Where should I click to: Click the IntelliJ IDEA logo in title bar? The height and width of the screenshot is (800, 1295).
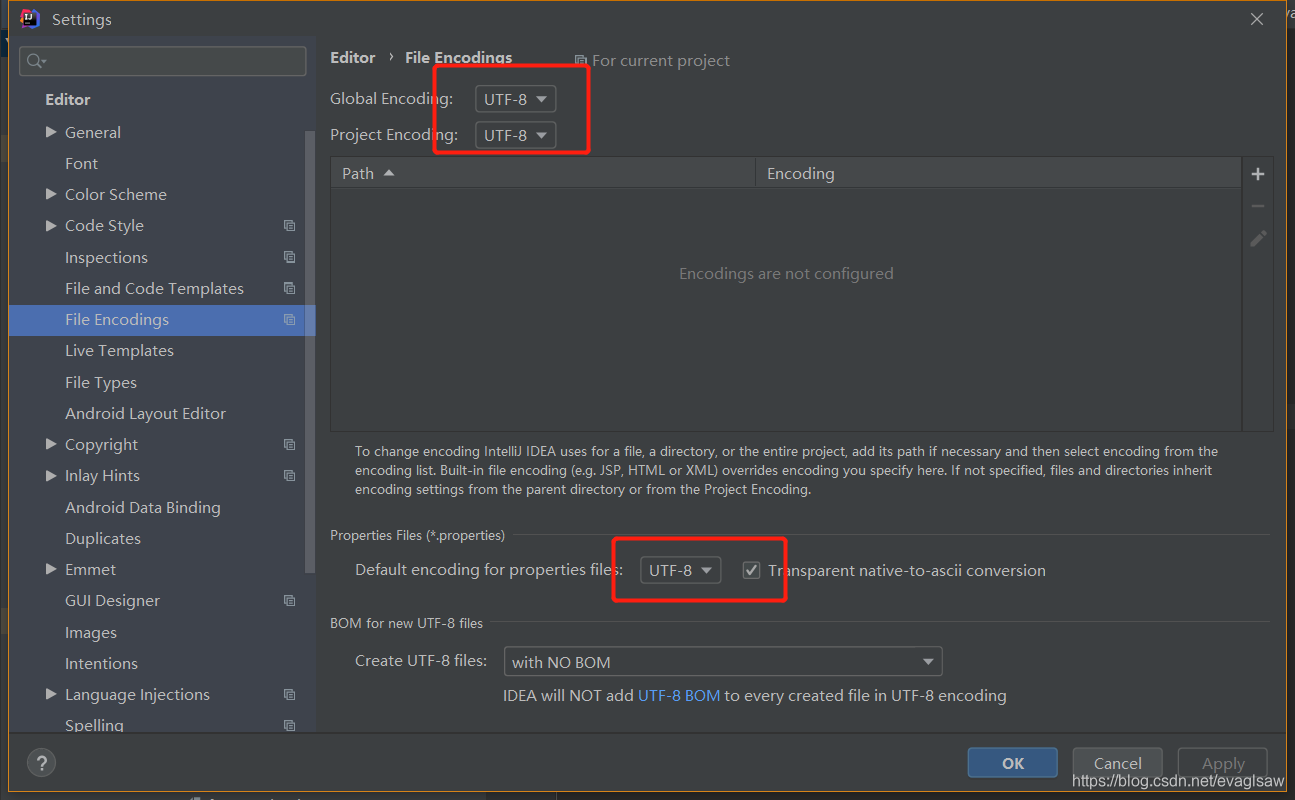pos(30,19)
